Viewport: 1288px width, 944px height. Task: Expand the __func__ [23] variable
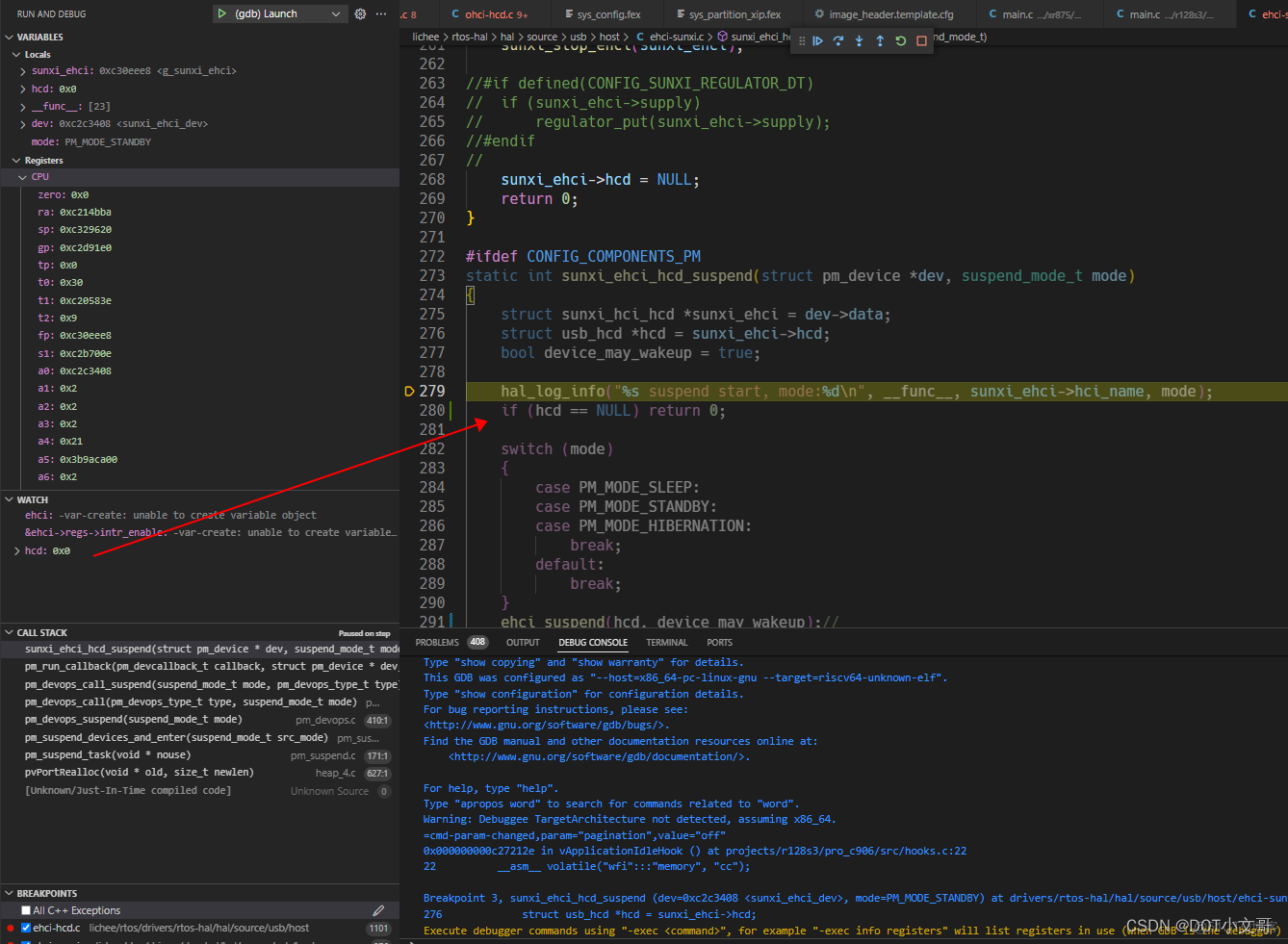[x=23, y=107]
